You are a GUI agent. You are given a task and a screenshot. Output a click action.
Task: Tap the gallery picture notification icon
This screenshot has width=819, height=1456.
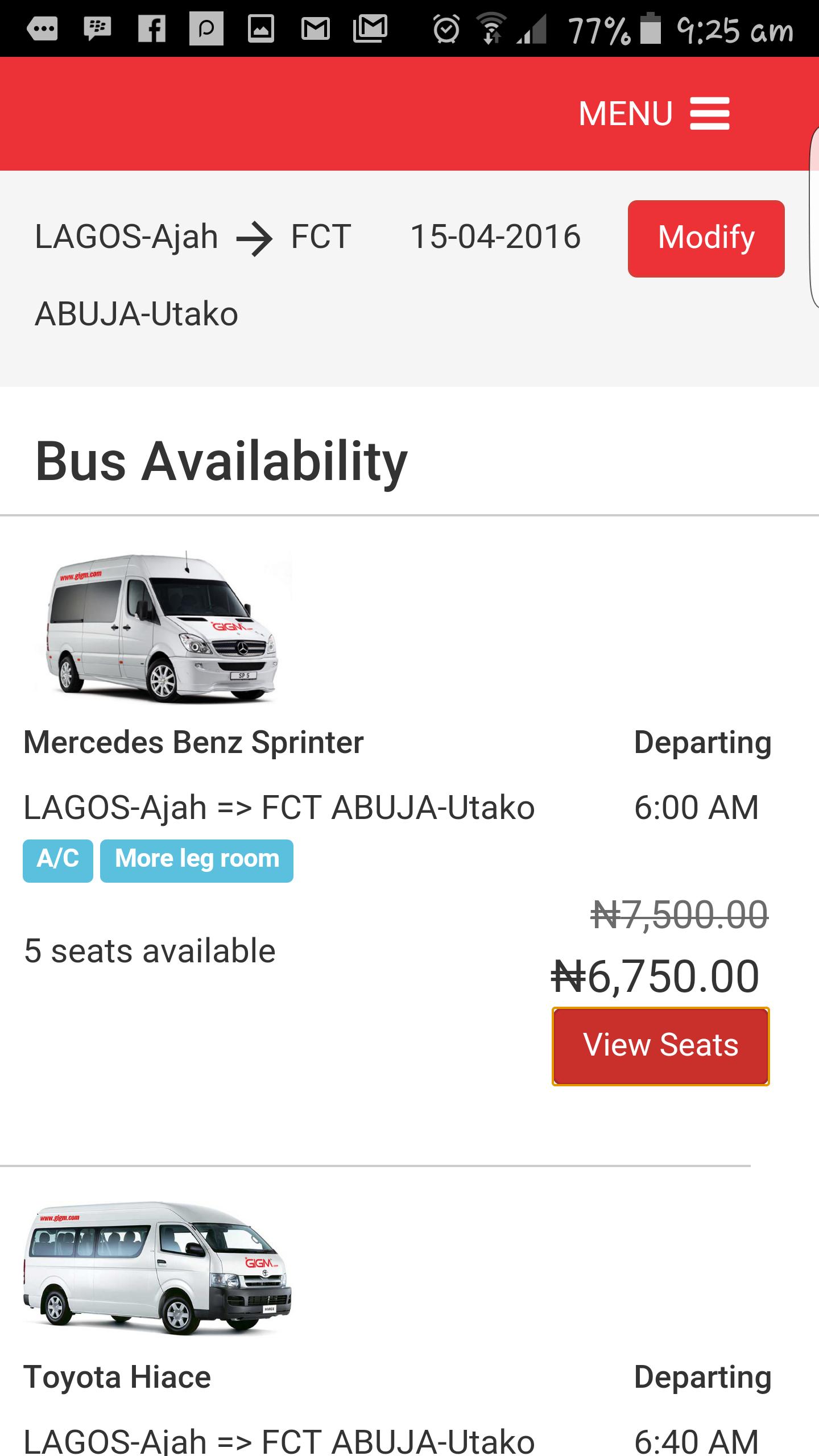(261, 28)
